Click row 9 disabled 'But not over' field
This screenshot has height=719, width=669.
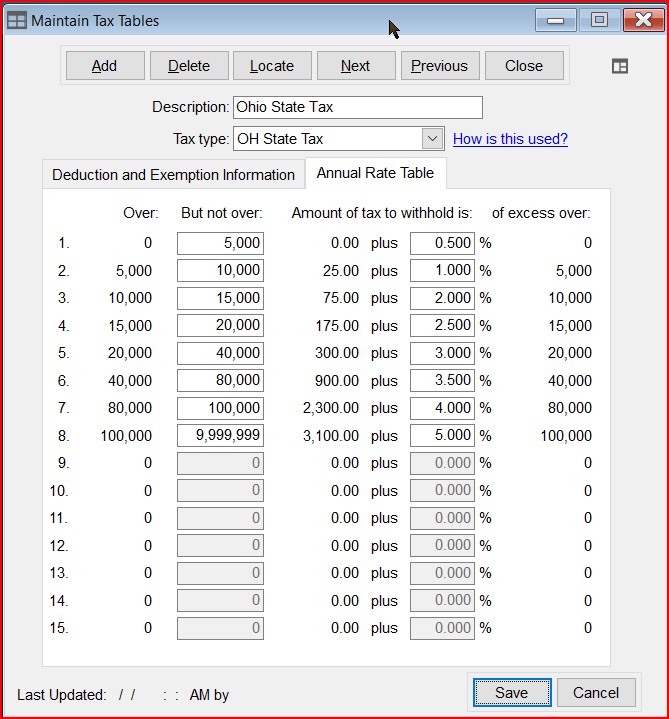221,463
